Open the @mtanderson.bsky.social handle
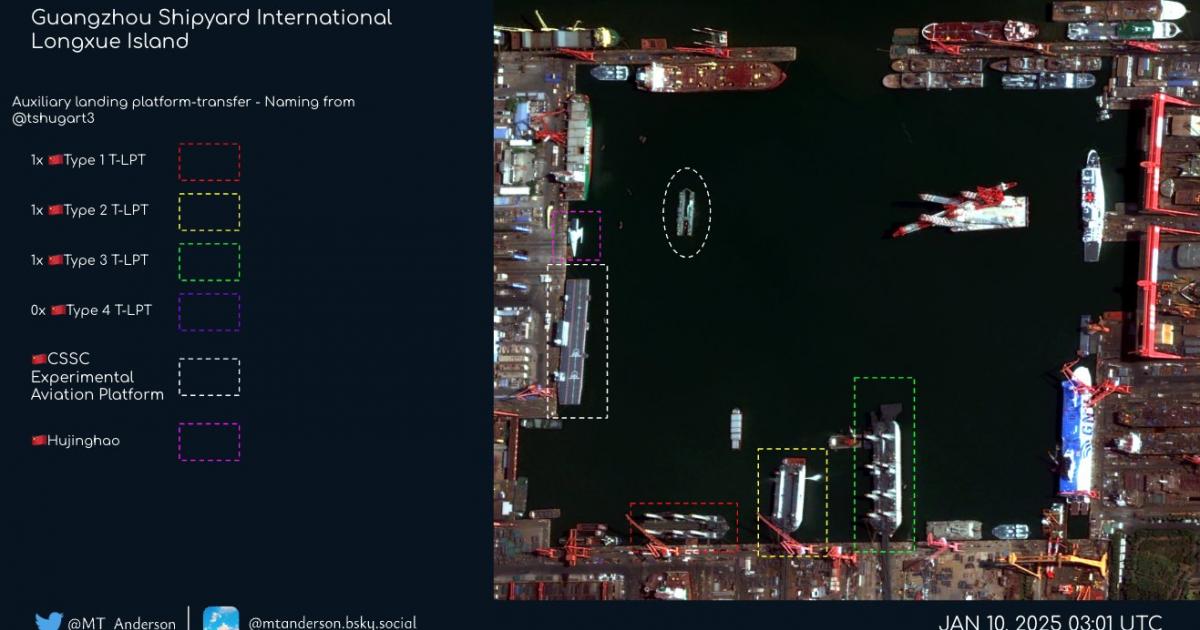The width and height of the screenshot is (1200, 630). pos(332,622)
